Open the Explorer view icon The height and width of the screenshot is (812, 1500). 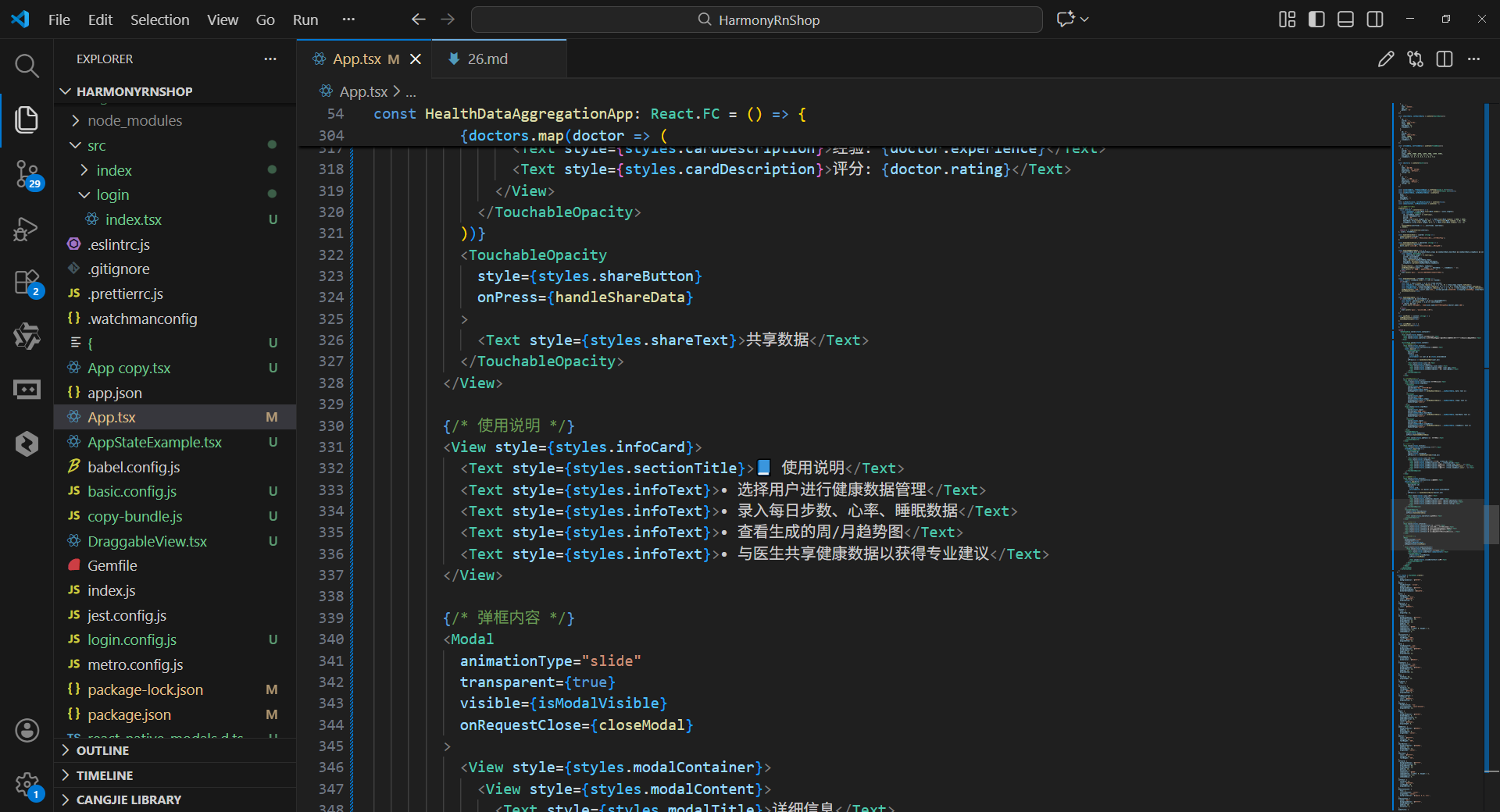click(27, 119)
